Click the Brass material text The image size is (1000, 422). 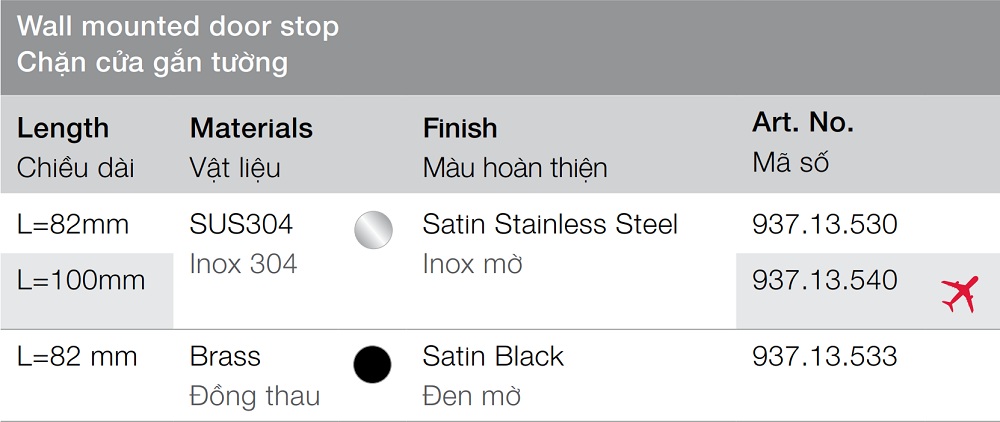point(225,356)
